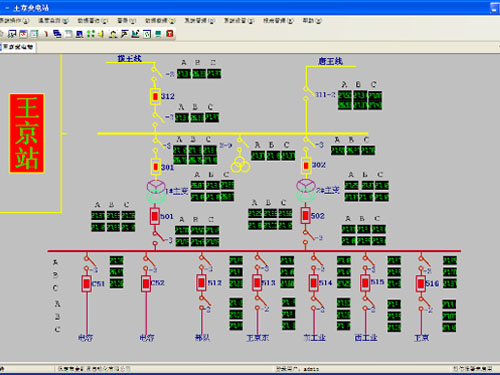500x375 pixels.
Task: Toggle circuit breaker 312
Action: (x=155, y=97)
